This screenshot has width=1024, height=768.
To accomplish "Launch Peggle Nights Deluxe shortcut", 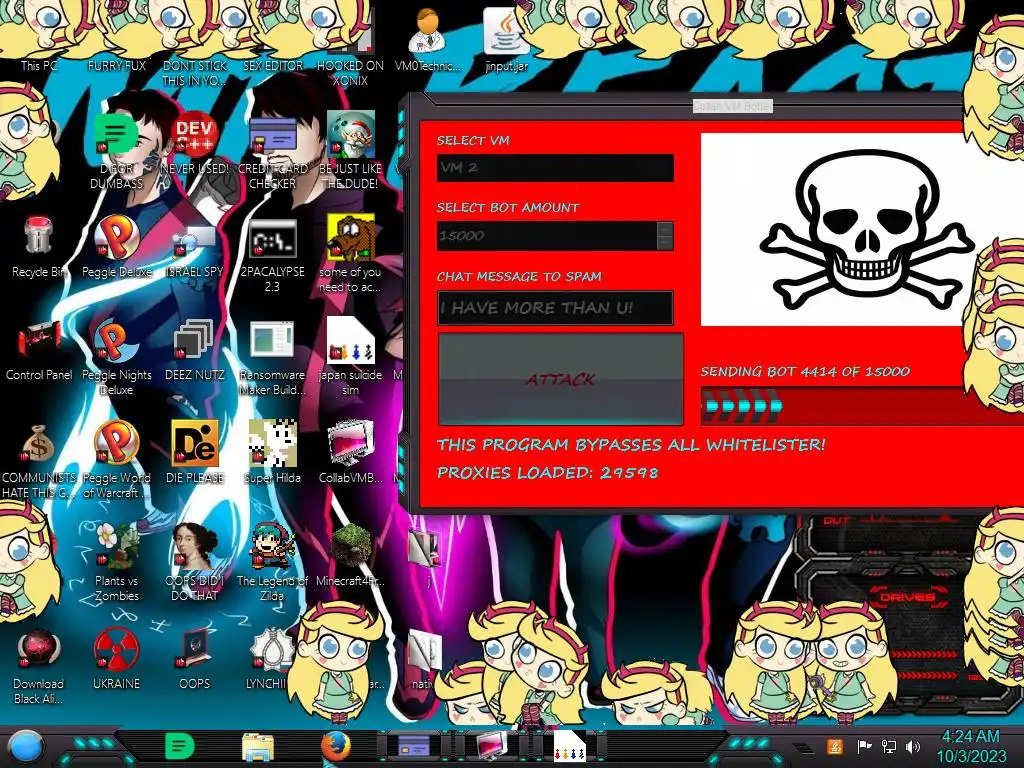I will 116,358.
